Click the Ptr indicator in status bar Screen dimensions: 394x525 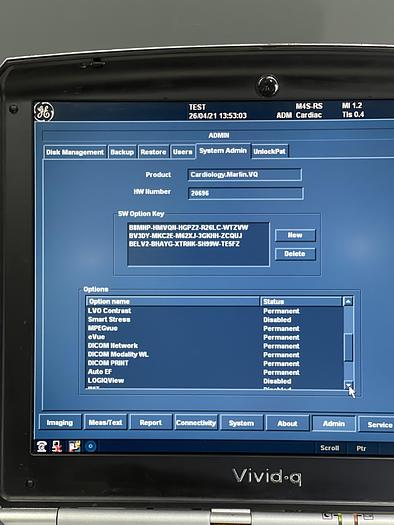pyautogui.click(x=361, y=448)
